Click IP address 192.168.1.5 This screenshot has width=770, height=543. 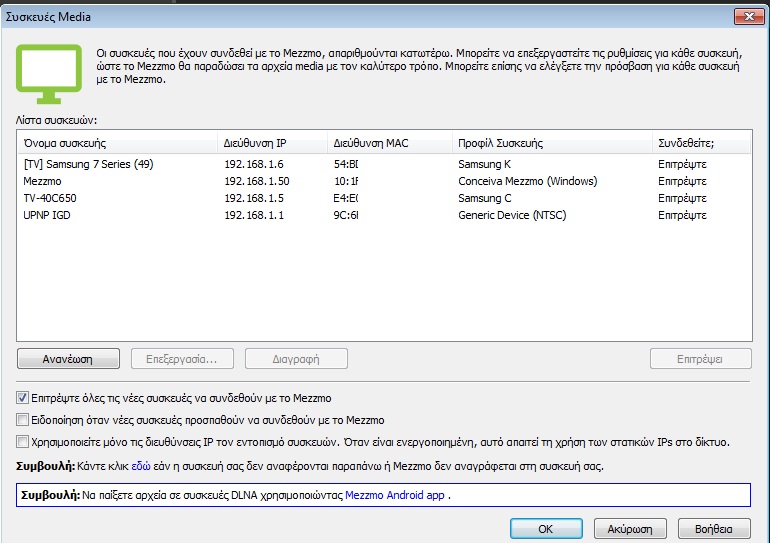[x=254, y=198]
